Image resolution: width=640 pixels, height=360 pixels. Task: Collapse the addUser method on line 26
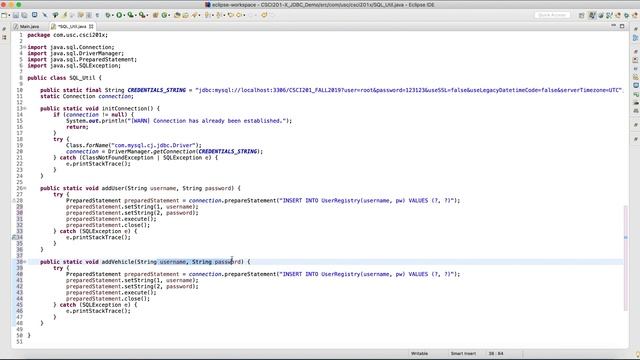24,188
